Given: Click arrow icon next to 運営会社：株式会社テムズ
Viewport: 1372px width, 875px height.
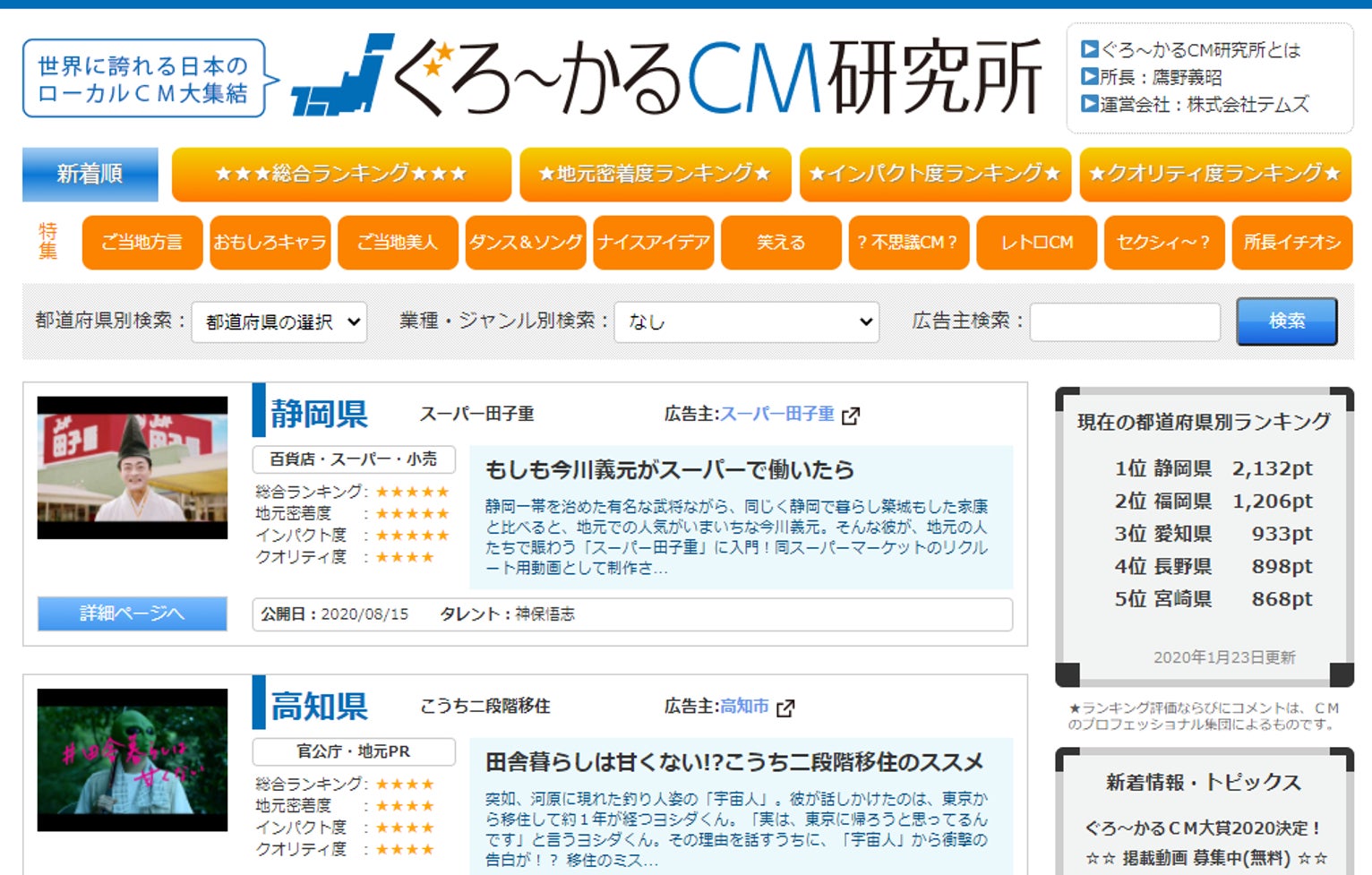Looking at the screenshot, I should click(x=1089, y=104).
